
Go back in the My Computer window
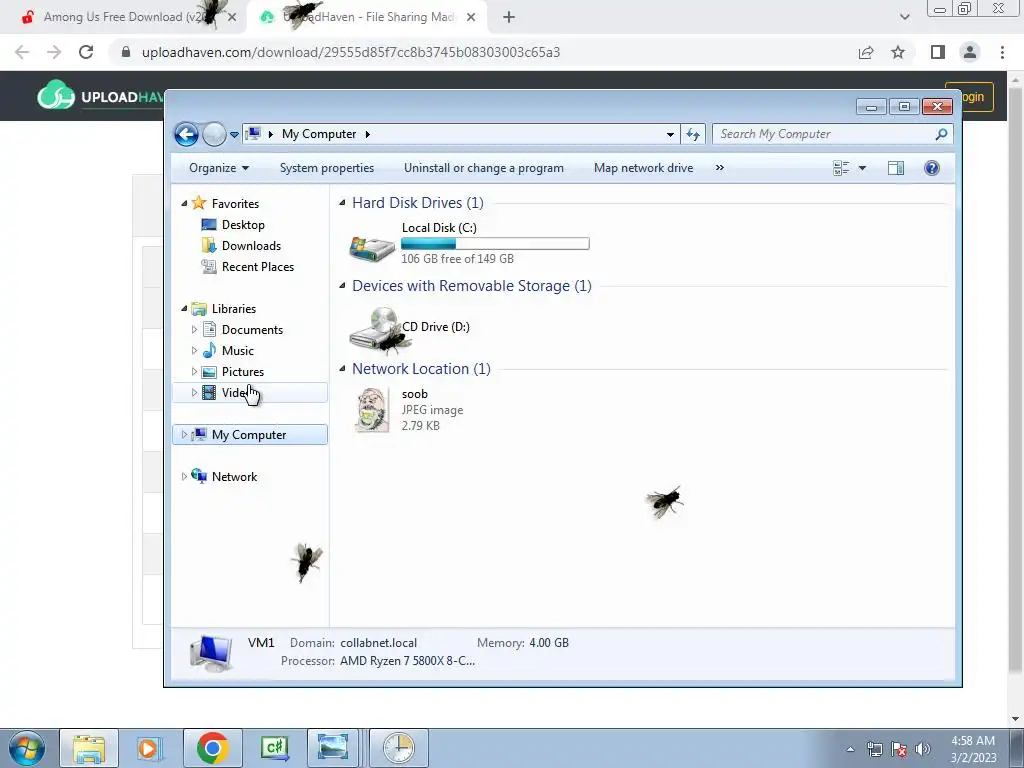pyautogui.click(x=186, y=135)
